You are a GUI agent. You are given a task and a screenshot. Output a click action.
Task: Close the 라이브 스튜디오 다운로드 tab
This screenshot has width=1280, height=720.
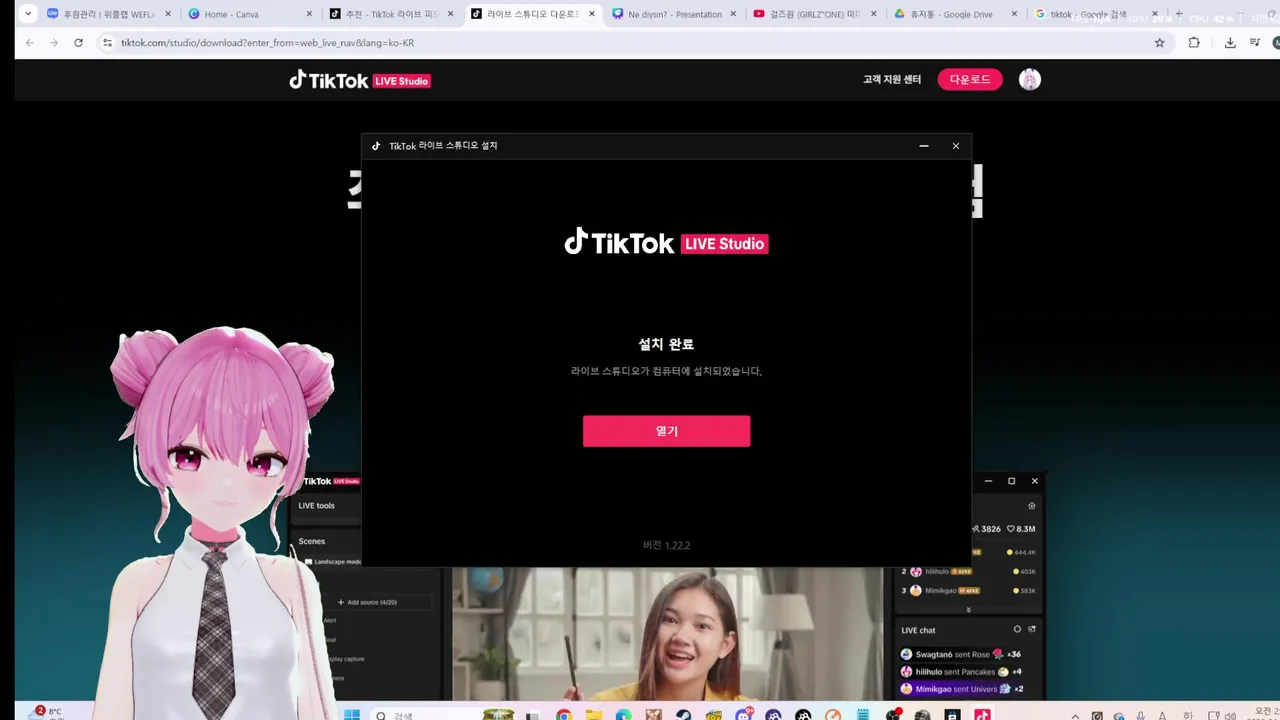592,14
